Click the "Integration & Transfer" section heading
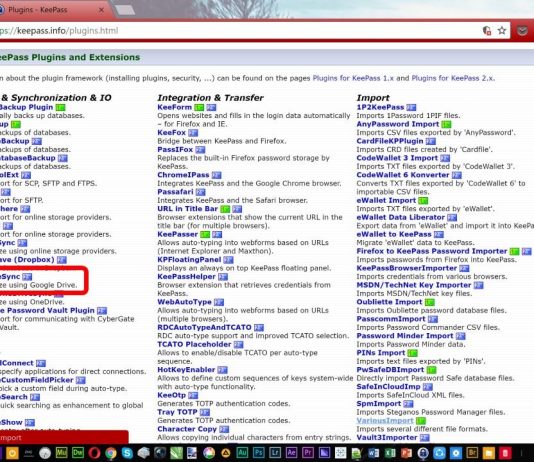 pos(210,98)
